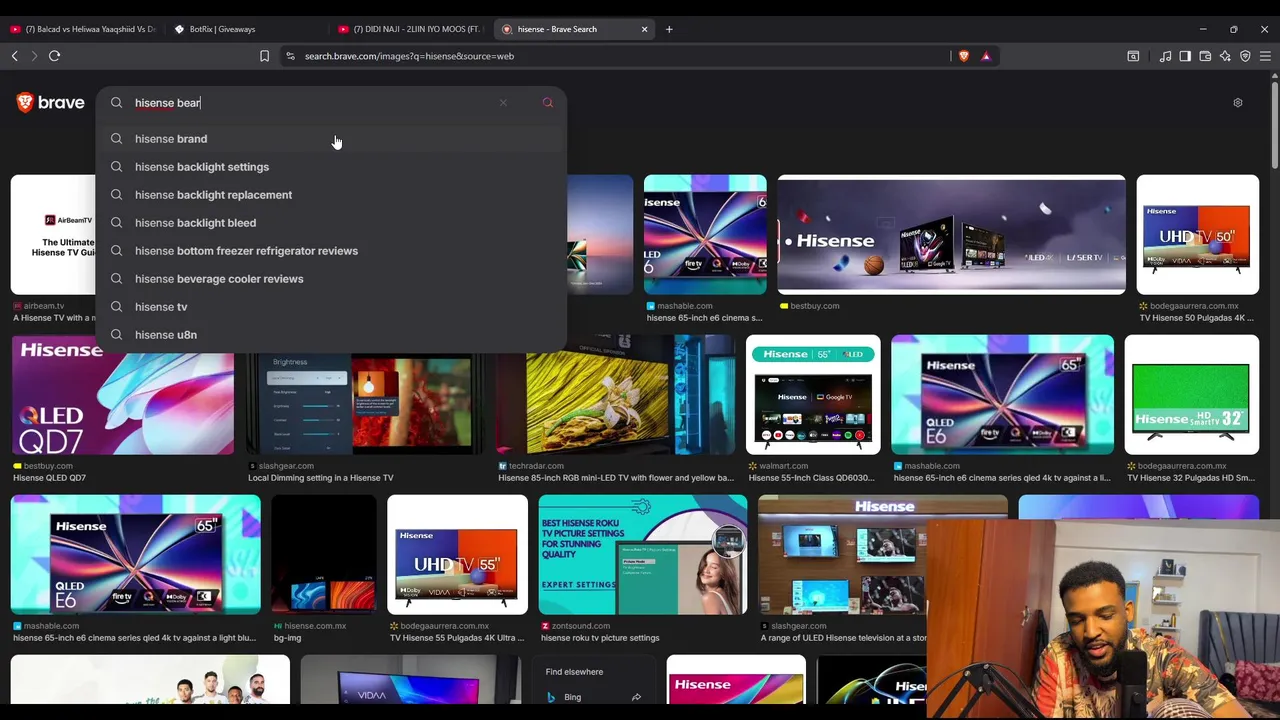The image size is (1280, 720).
Task: Click the Brave logo home link
Action: click(50, 102)
